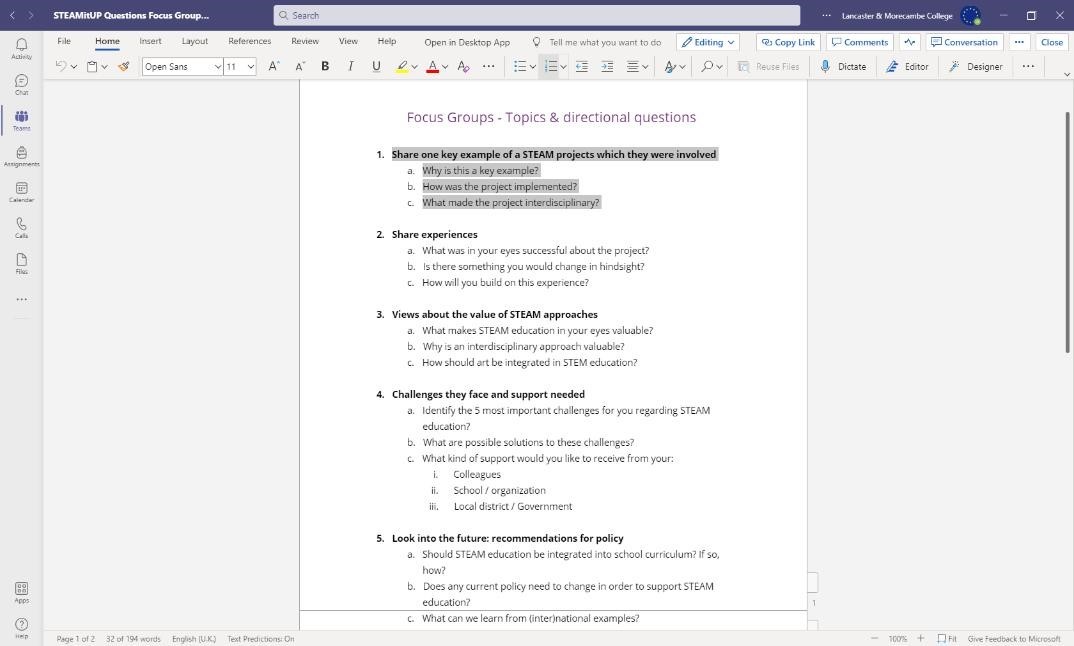Open the font name dropdown Open Sans

pos(182,67)
